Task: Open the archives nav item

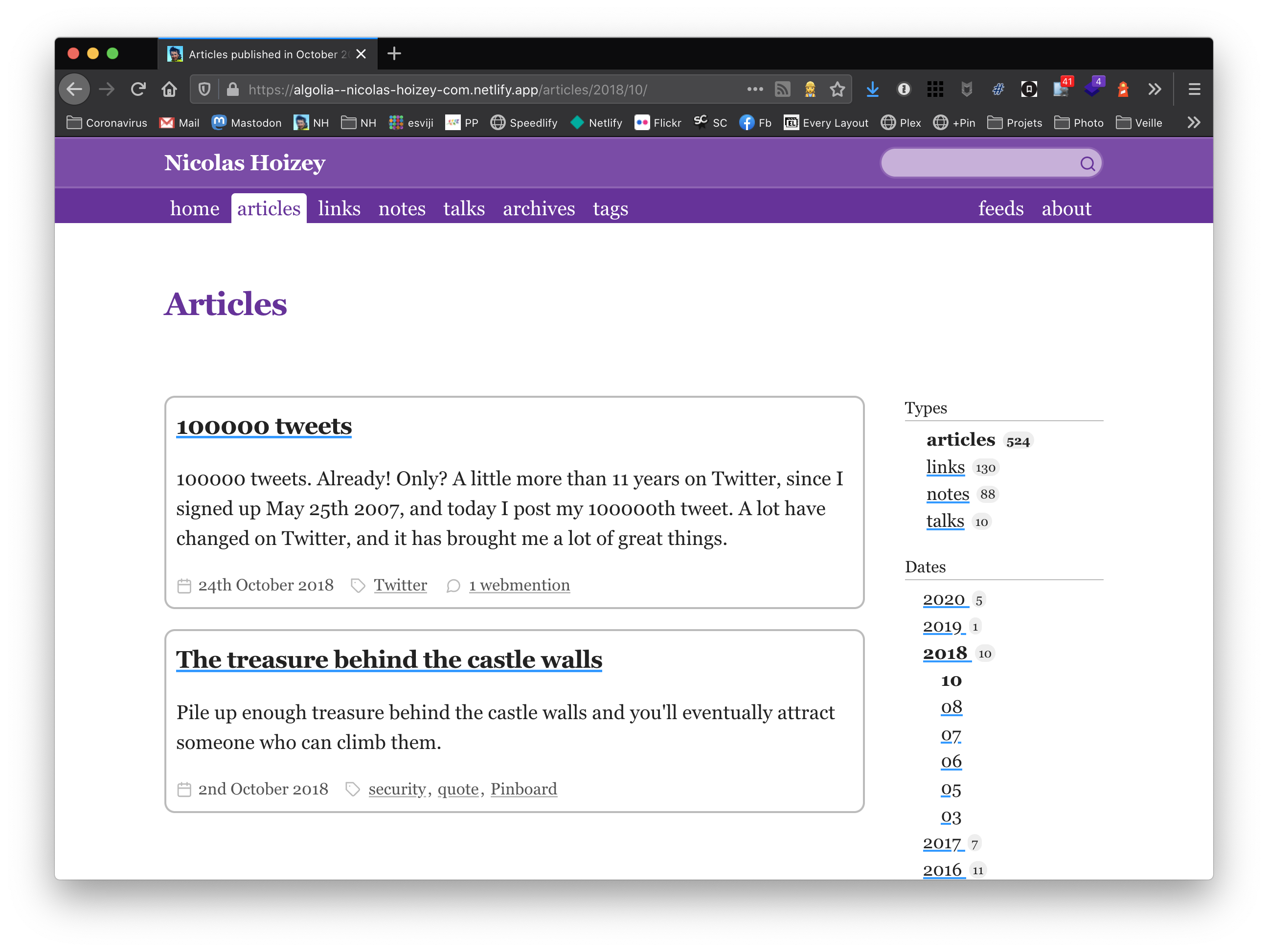Action: pyautogui.click(x=538, y=208)
